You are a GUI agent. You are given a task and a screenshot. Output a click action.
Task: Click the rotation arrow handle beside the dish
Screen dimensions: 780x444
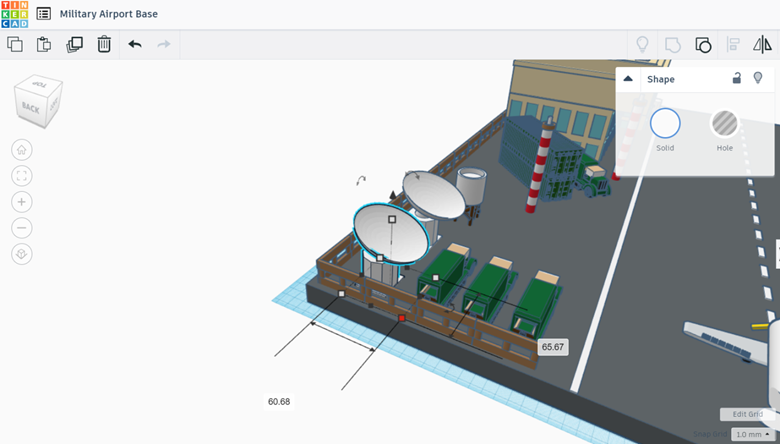(361, 180)
